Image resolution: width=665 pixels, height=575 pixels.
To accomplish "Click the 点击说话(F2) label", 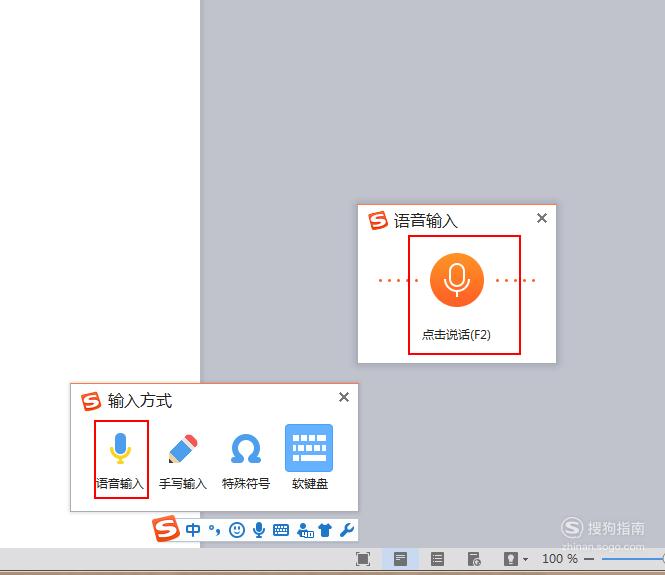I will (x=456, y=335).
